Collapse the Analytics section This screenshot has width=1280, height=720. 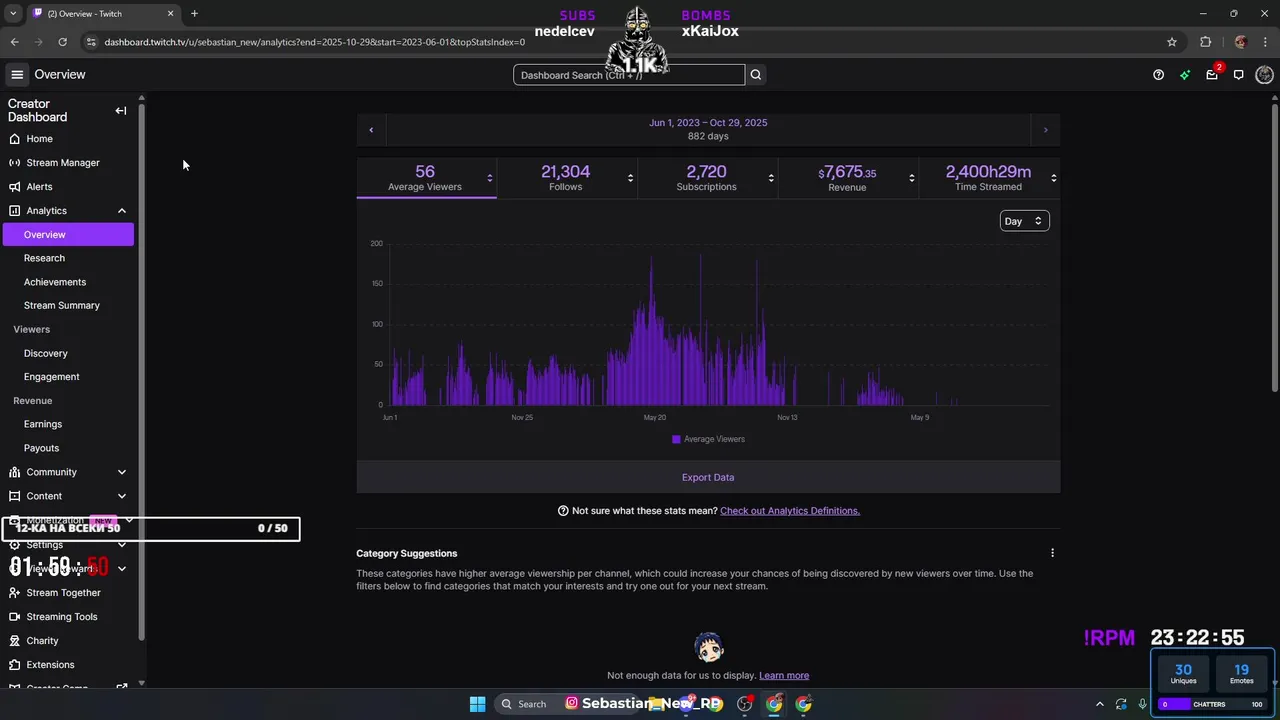(x=122, y=211)
